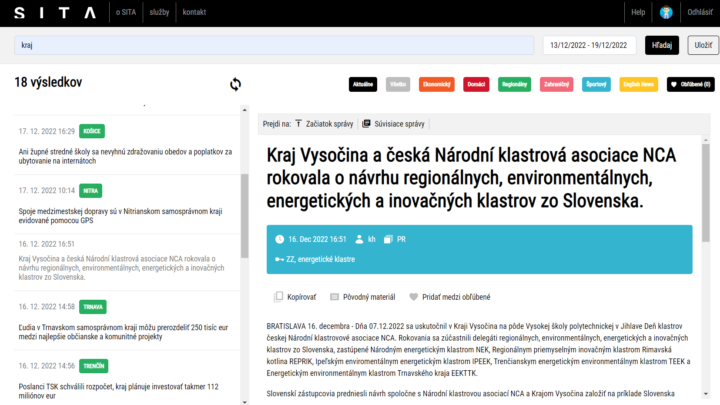
Task: Click Pridať medzi obľúbené text
Action: [456, 297]
